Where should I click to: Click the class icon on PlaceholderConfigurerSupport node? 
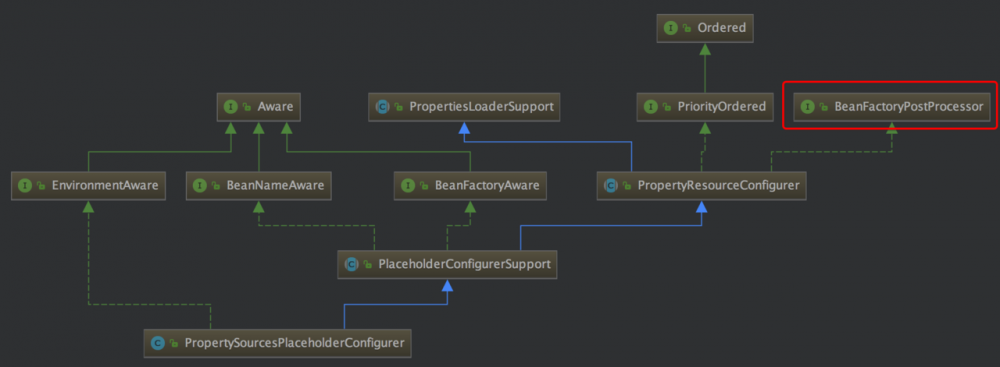(351, 264)
